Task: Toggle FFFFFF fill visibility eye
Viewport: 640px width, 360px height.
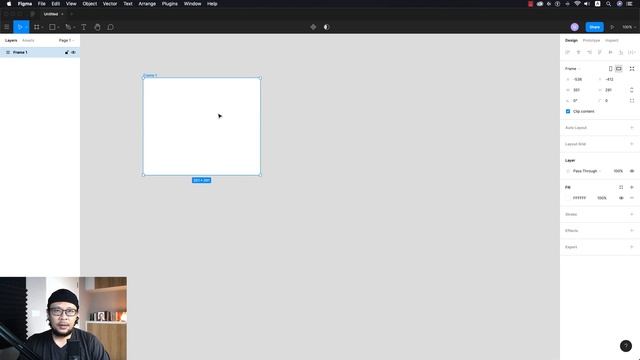Action: coord(621,198)
